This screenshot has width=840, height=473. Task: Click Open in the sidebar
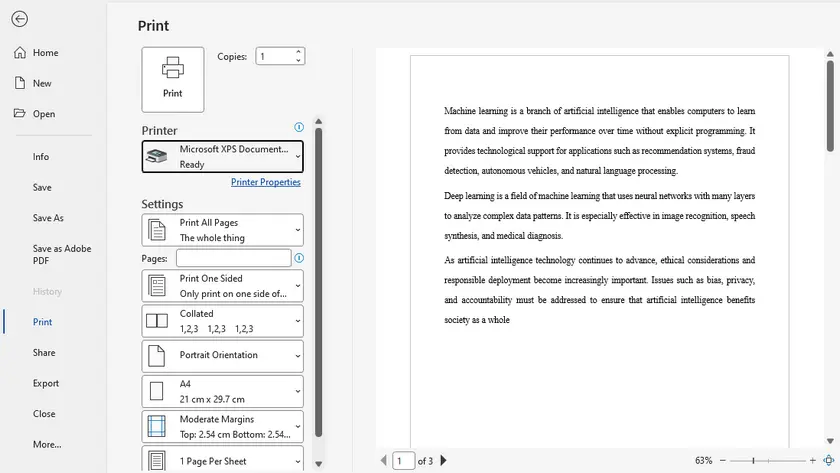click(x=44, y=114)
